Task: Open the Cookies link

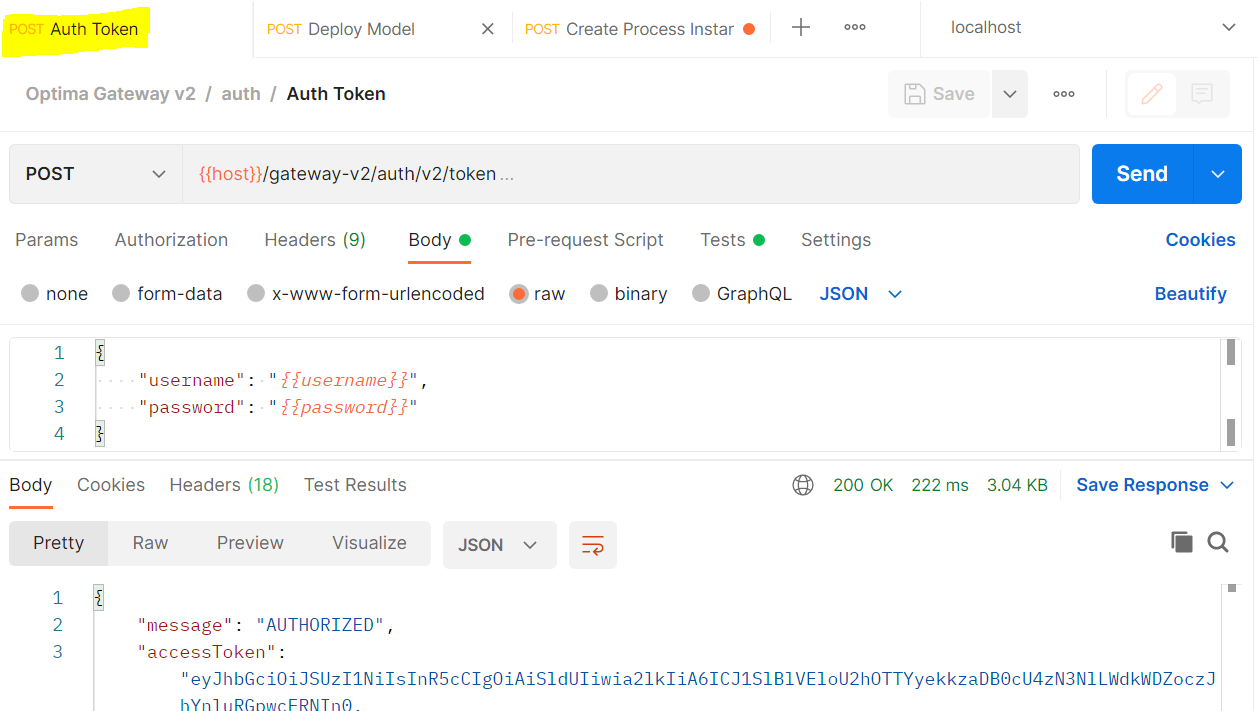Action: (1200, 240)
